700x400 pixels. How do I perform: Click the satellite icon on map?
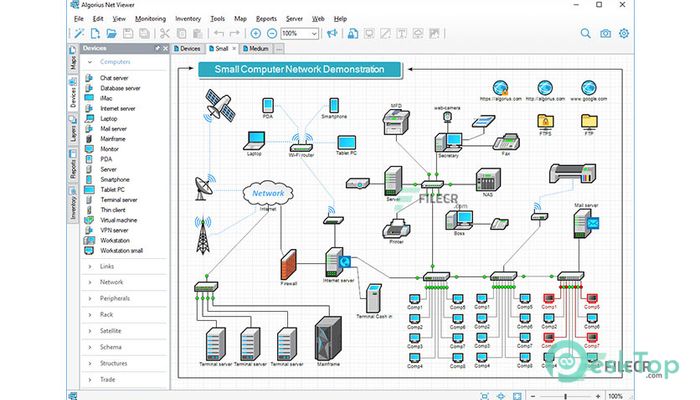(x=219, y=105)
